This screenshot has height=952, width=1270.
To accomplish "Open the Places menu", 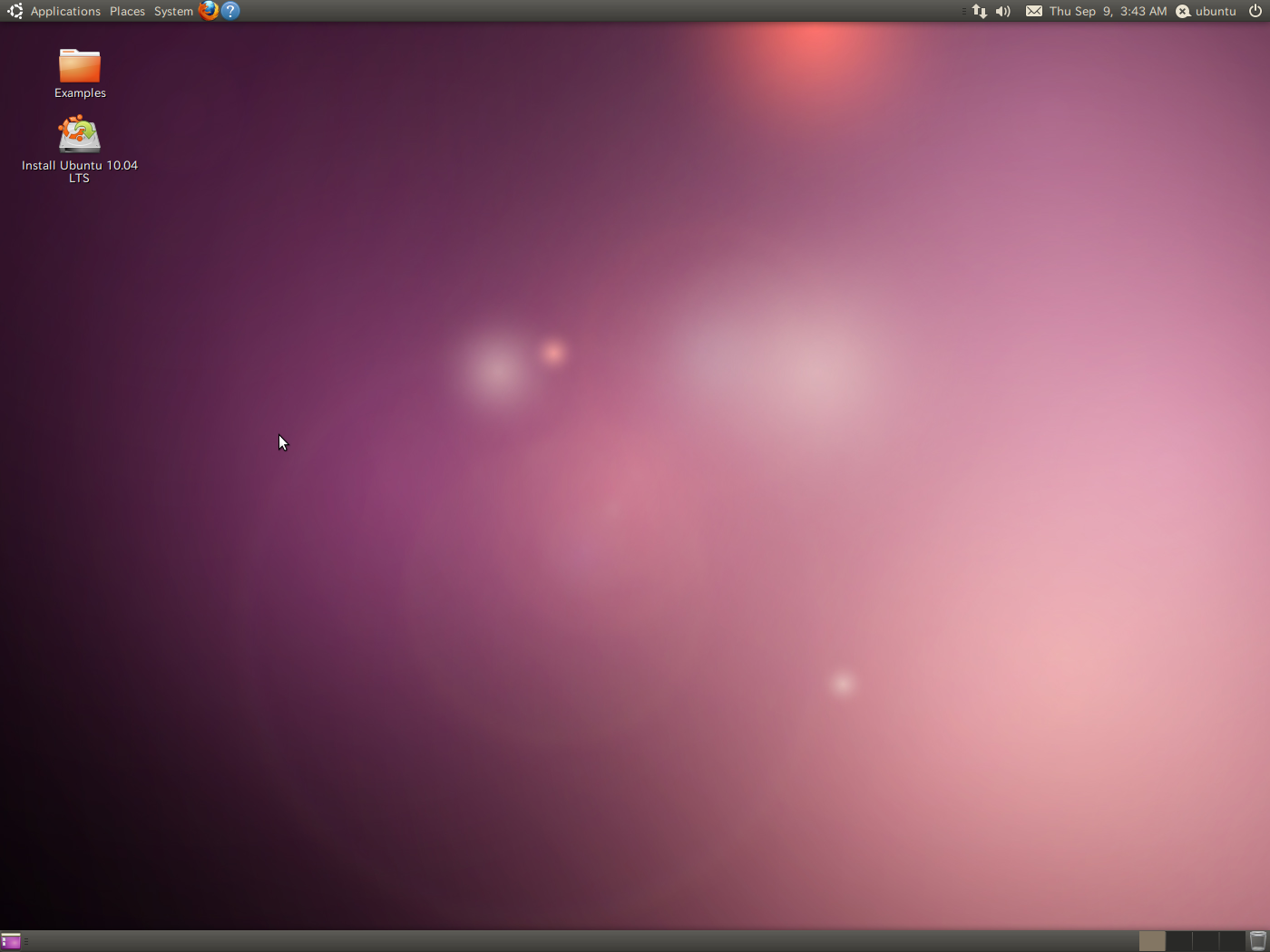I will [x=127, y=11].
